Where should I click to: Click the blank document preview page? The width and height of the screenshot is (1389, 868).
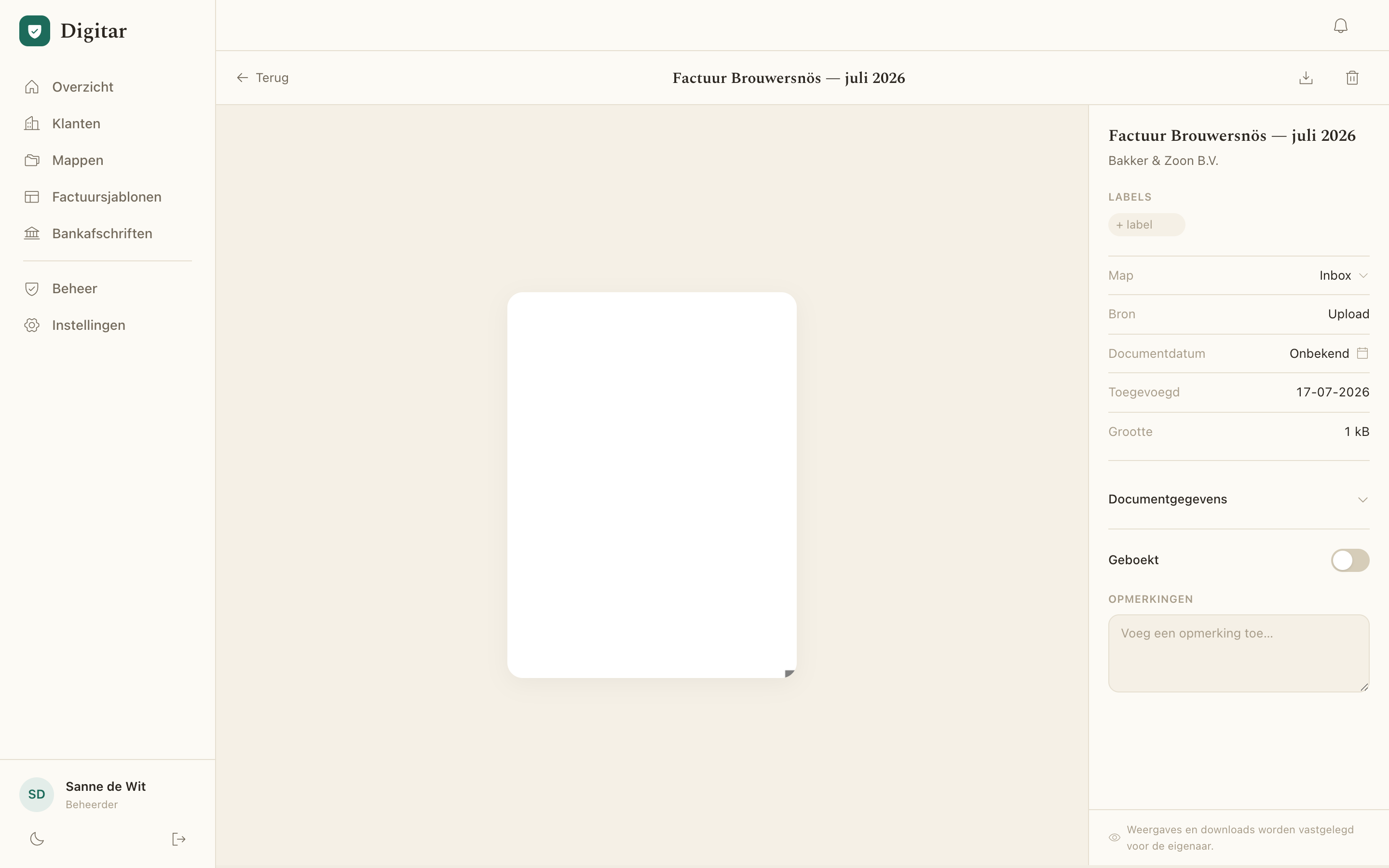pyautogui.click(x=652, y=485)
